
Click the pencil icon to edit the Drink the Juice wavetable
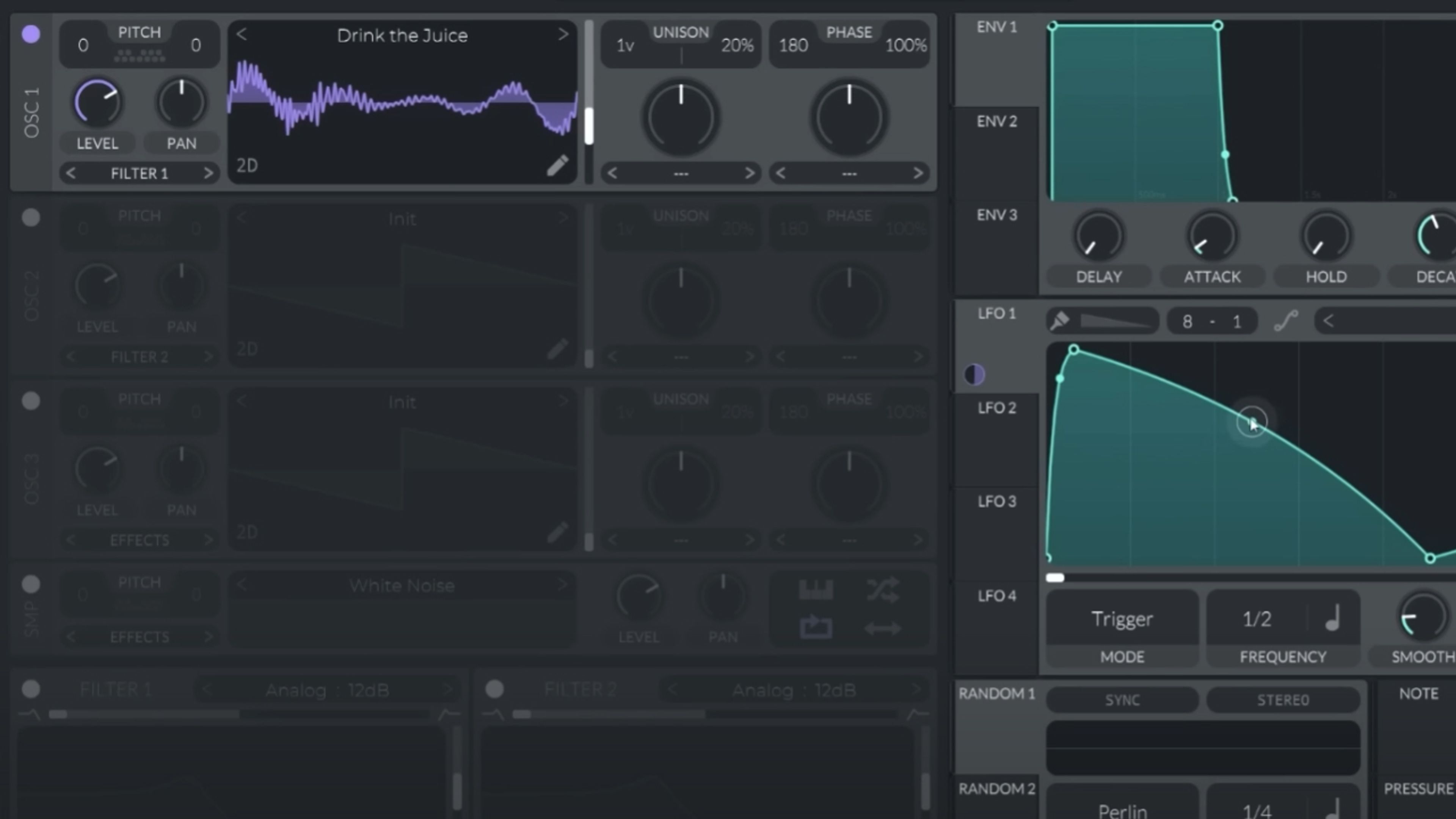click(x=557, y=165)
